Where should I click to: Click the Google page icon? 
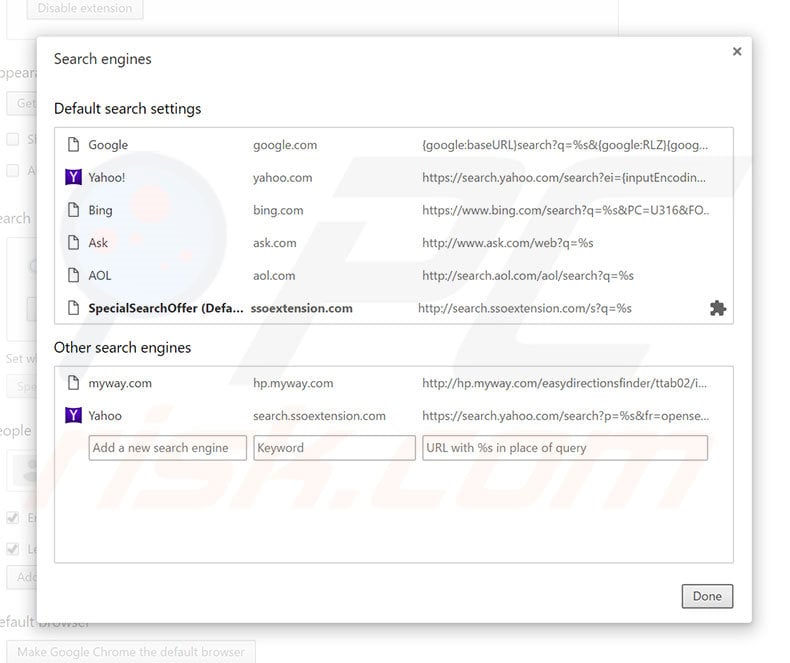pyautogui.click(x=74, y=145)
